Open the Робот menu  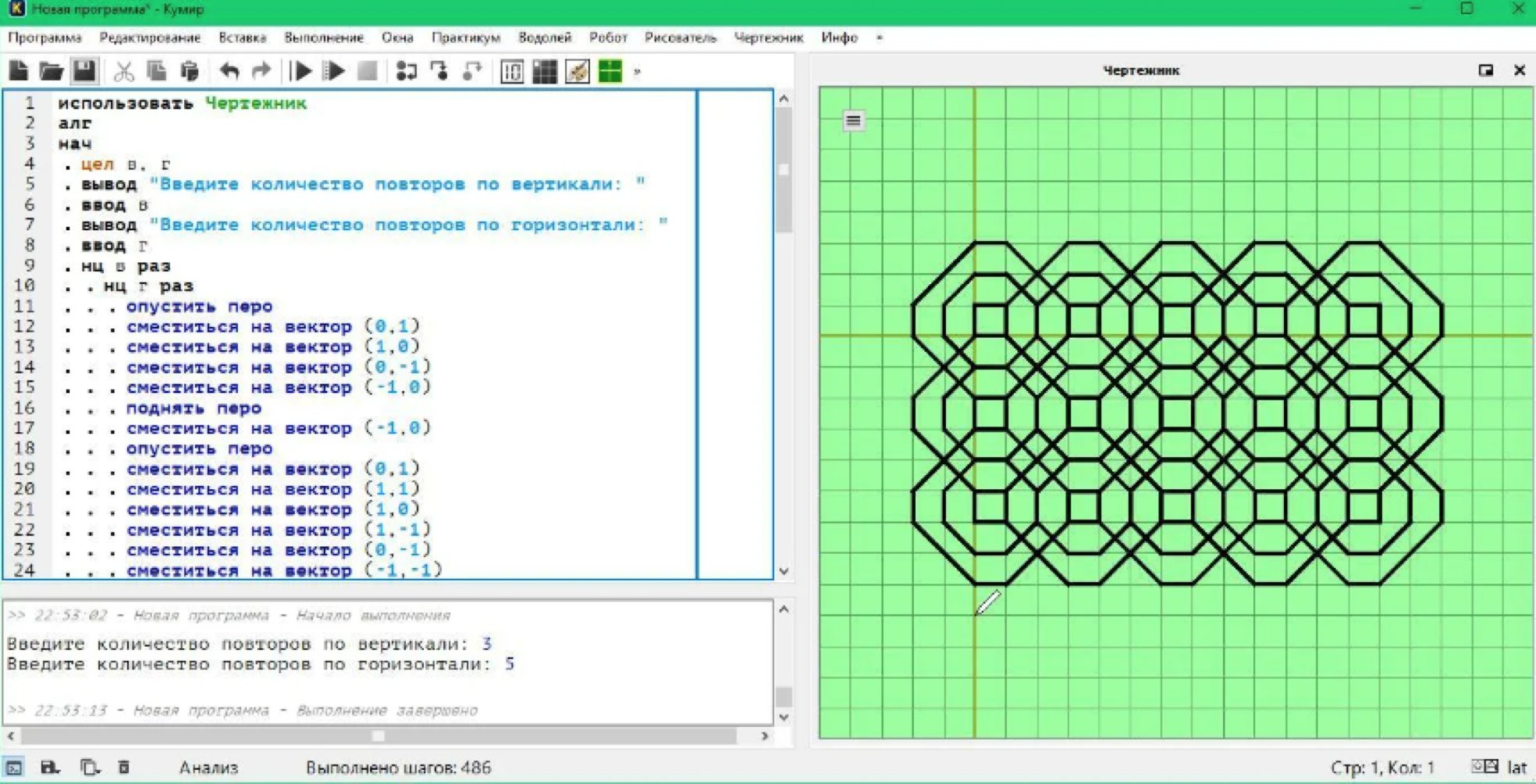pyautogui.click(x=608, y=37)
